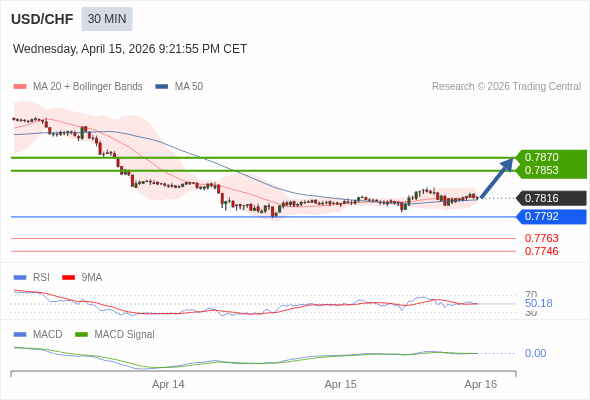
Task: Toggle the MACD Signal legend entry
Action: pos(115,334)
